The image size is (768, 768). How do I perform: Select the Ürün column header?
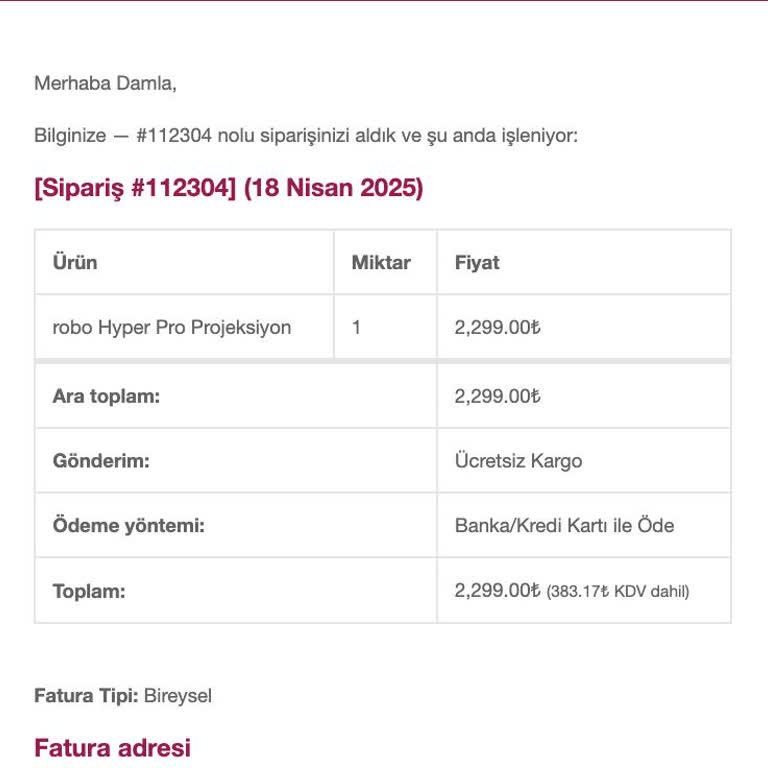coord(75,263)
